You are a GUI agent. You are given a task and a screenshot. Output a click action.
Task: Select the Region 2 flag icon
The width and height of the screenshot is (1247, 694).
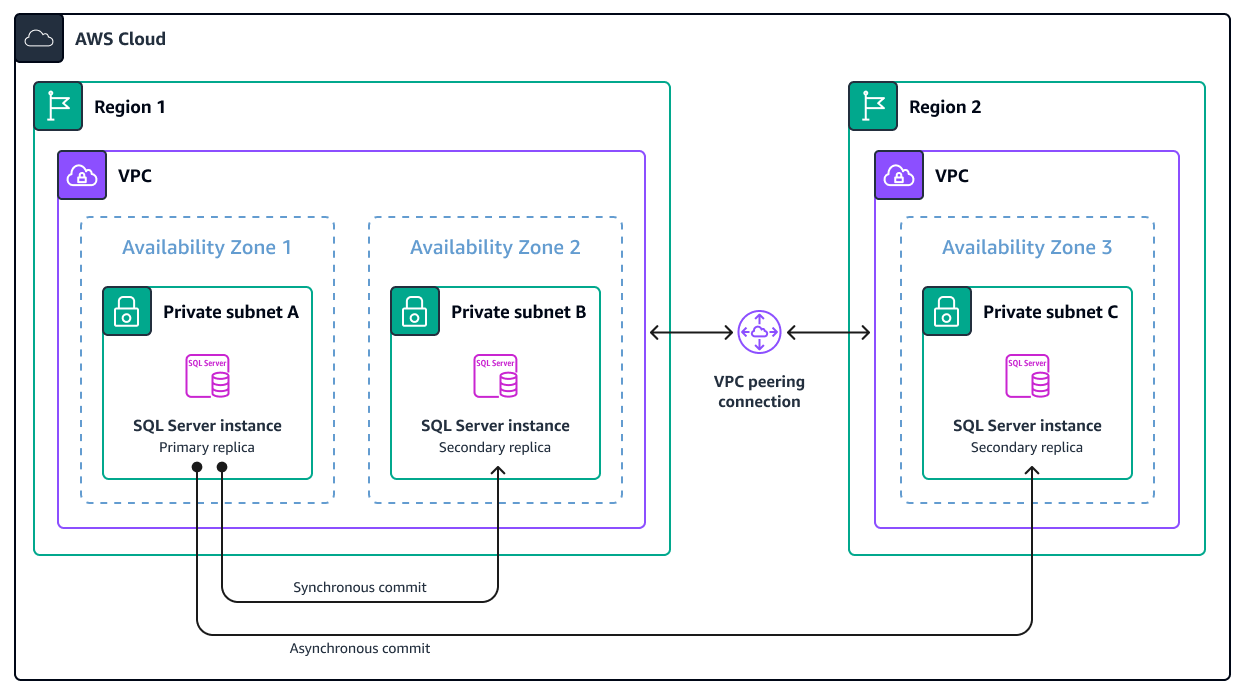click(873, 106)
